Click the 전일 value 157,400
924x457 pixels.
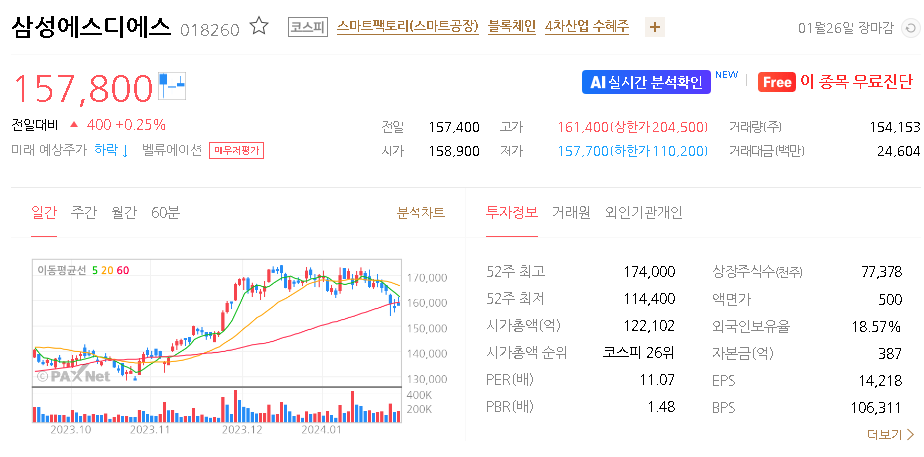(x=454, y=127)
